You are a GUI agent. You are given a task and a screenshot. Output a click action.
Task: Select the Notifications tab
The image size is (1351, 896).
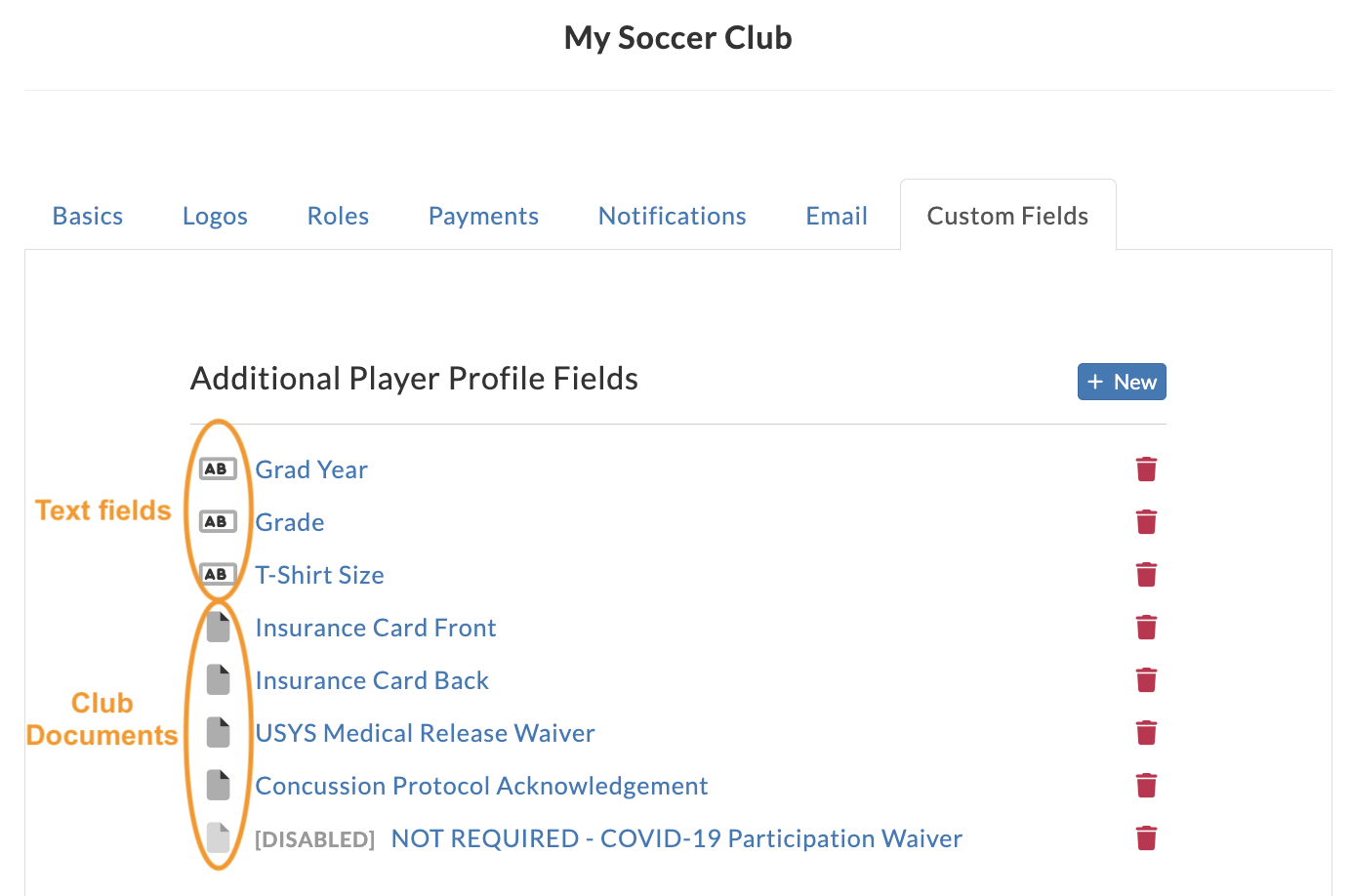672,216
